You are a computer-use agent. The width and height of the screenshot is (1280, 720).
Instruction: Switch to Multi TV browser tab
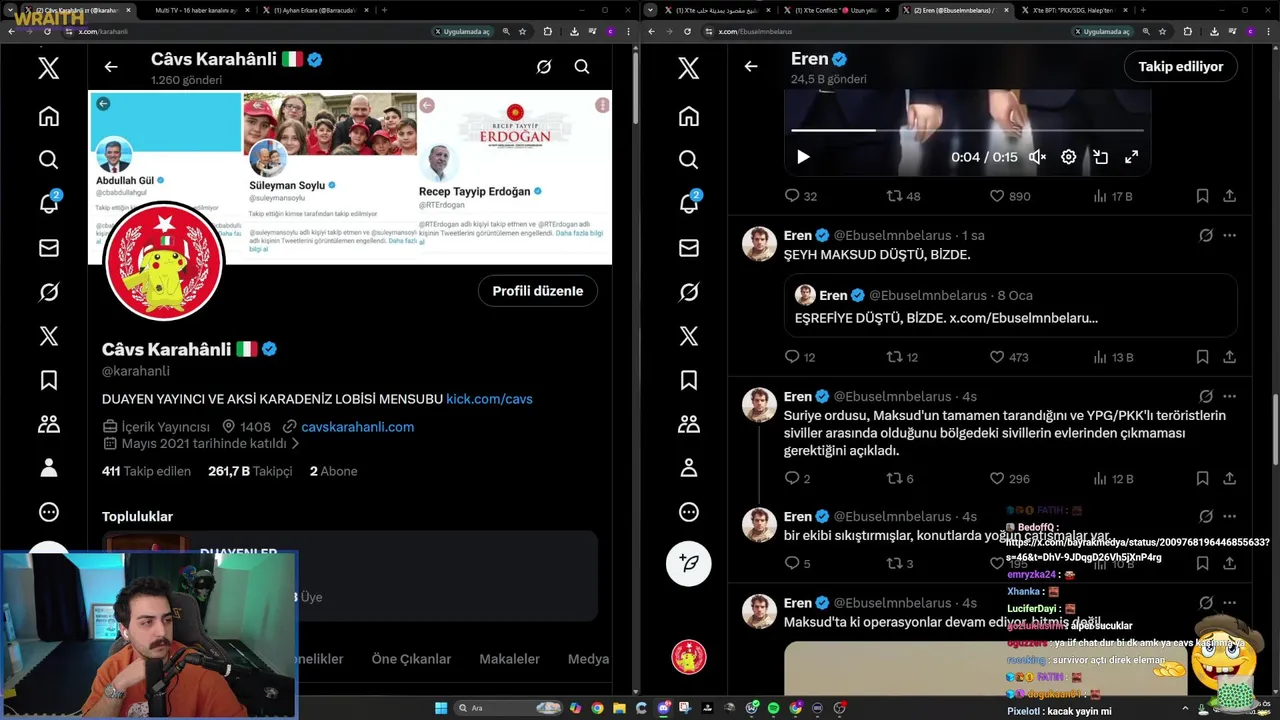pos(196,10)
